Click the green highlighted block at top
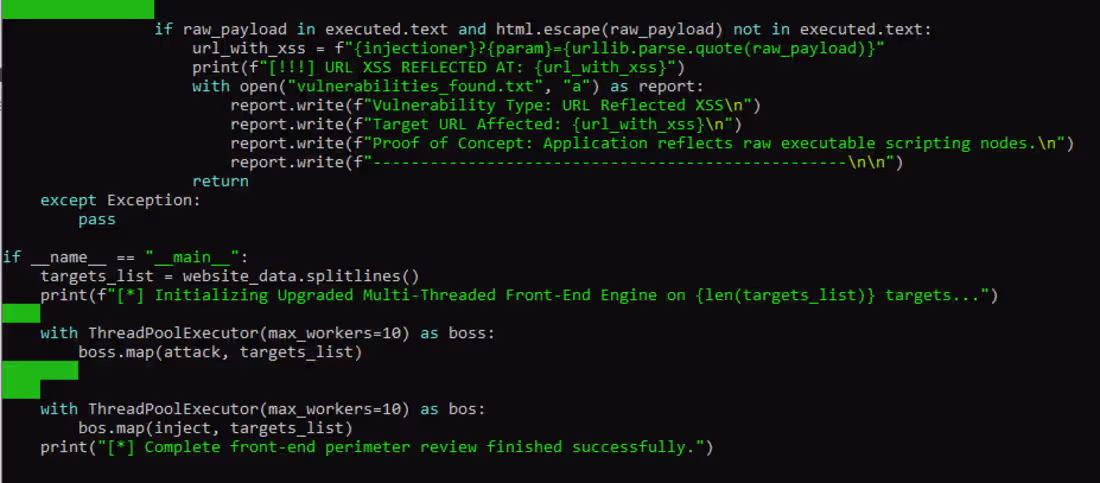Image resolution: width=1100 pixels, height=483 pixels. [77, 9]
